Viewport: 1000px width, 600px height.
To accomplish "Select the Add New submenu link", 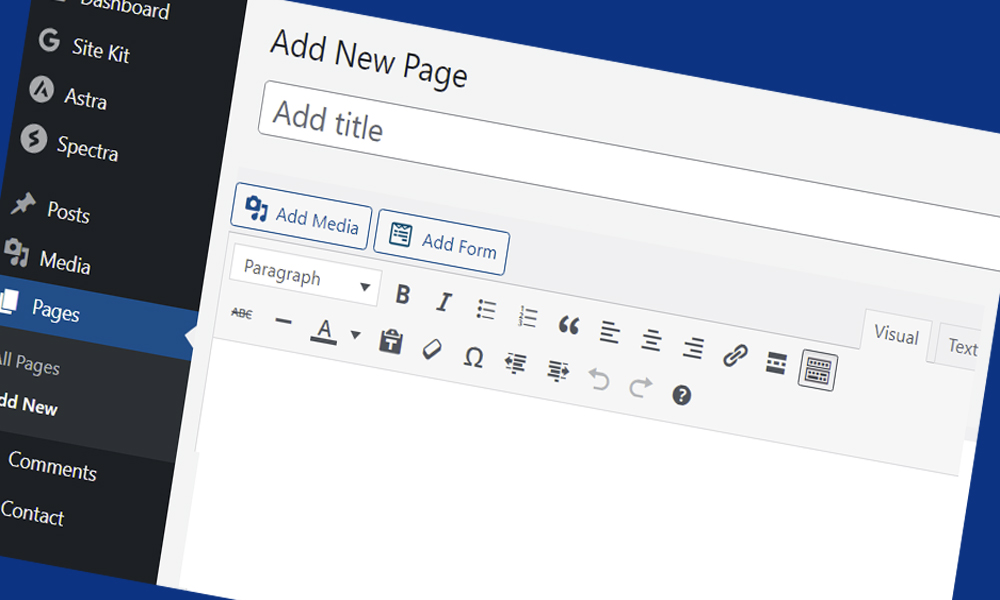I will click(x=29, y=405).
